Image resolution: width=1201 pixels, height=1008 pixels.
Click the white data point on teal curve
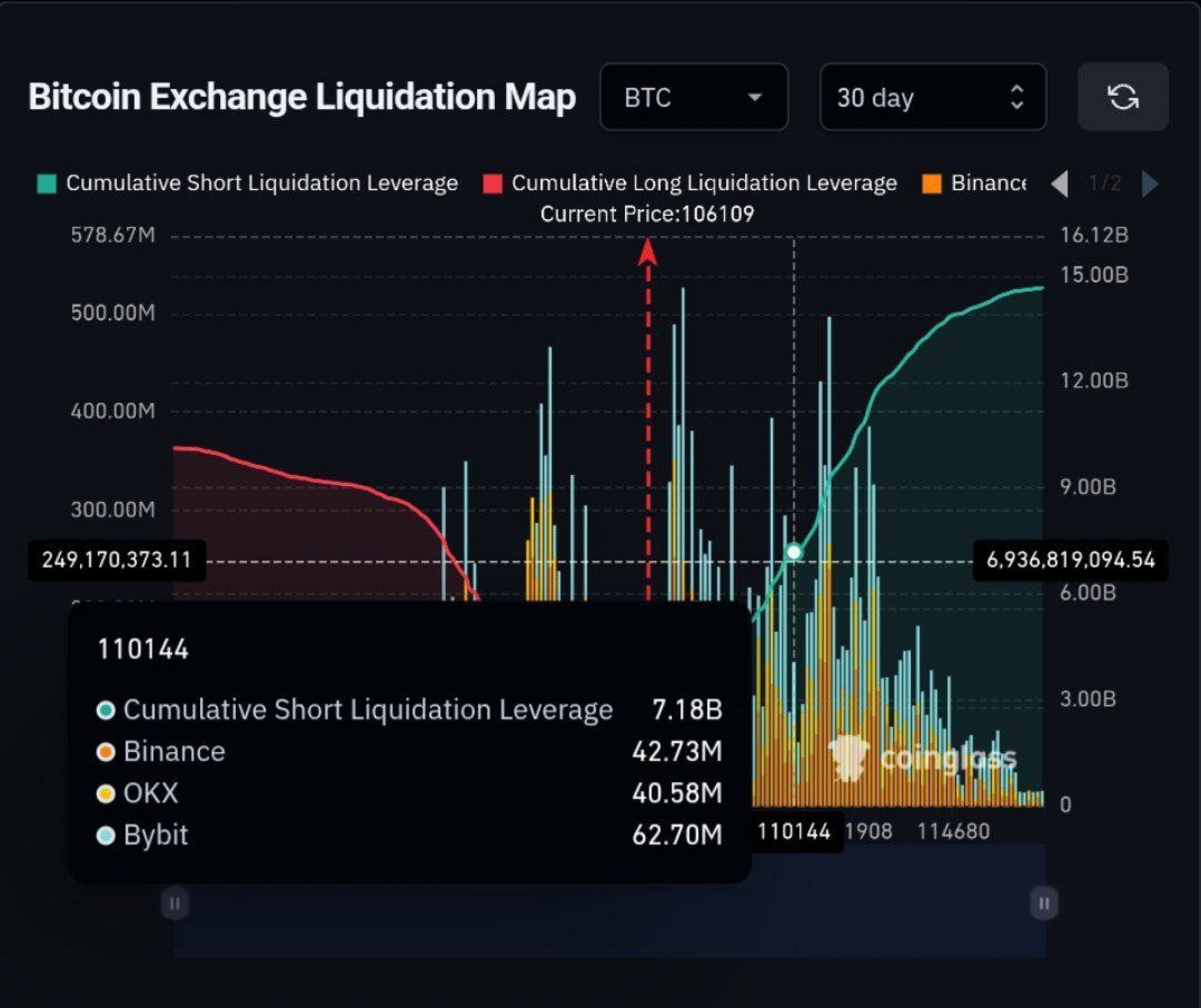pyautogui.click(x=794, y=552)
